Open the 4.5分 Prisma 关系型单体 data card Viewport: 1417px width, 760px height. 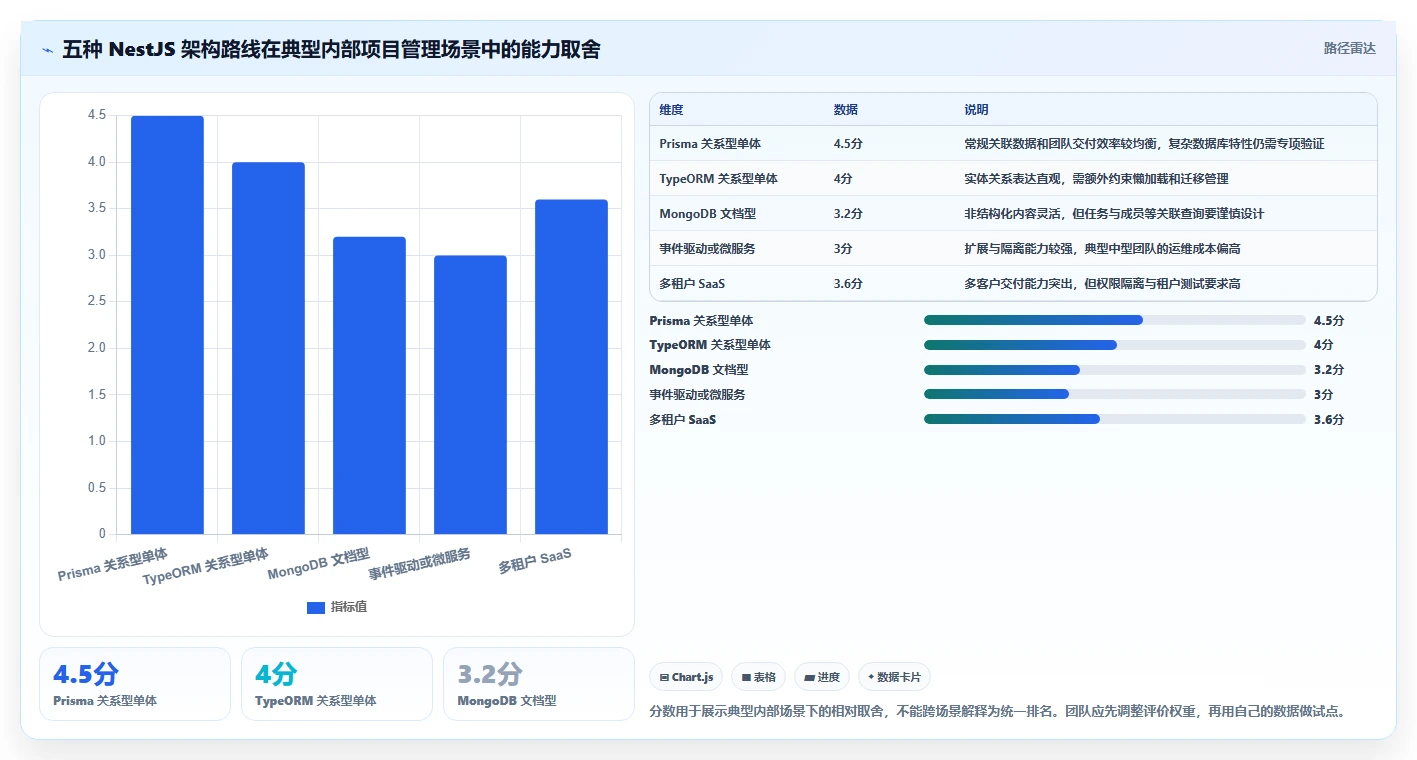[x=135, y=684]
